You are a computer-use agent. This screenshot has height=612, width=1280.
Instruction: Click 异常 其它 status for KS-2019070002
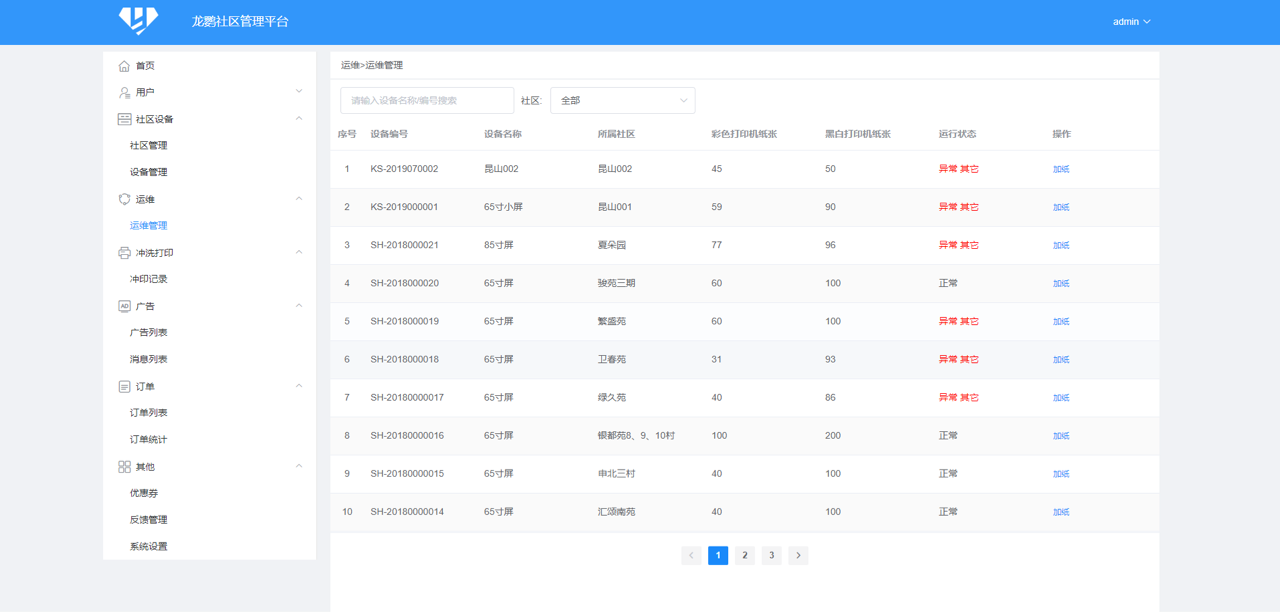(x=959, y=169)
